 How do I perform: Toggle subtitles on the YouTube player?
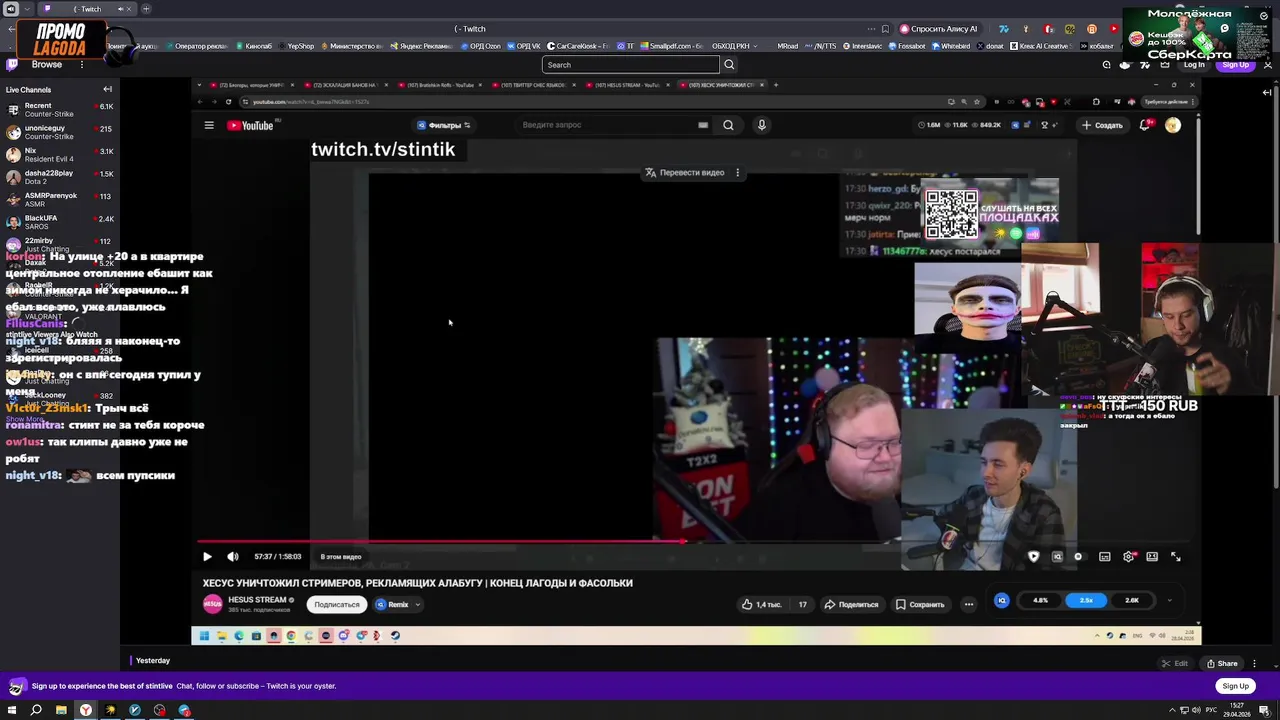[1104, 557]
